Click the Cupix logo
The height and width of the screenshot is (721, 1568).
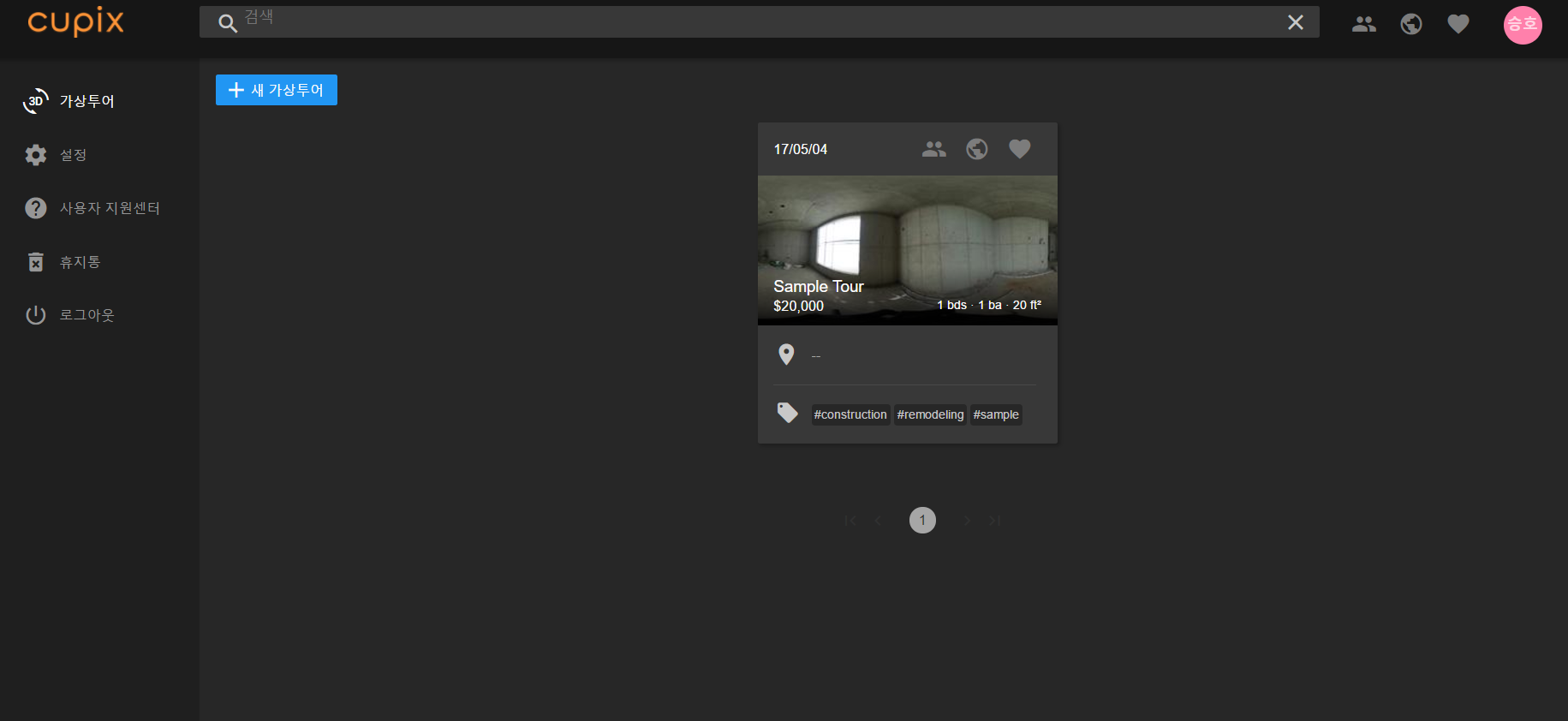click(x=75, y=21)
